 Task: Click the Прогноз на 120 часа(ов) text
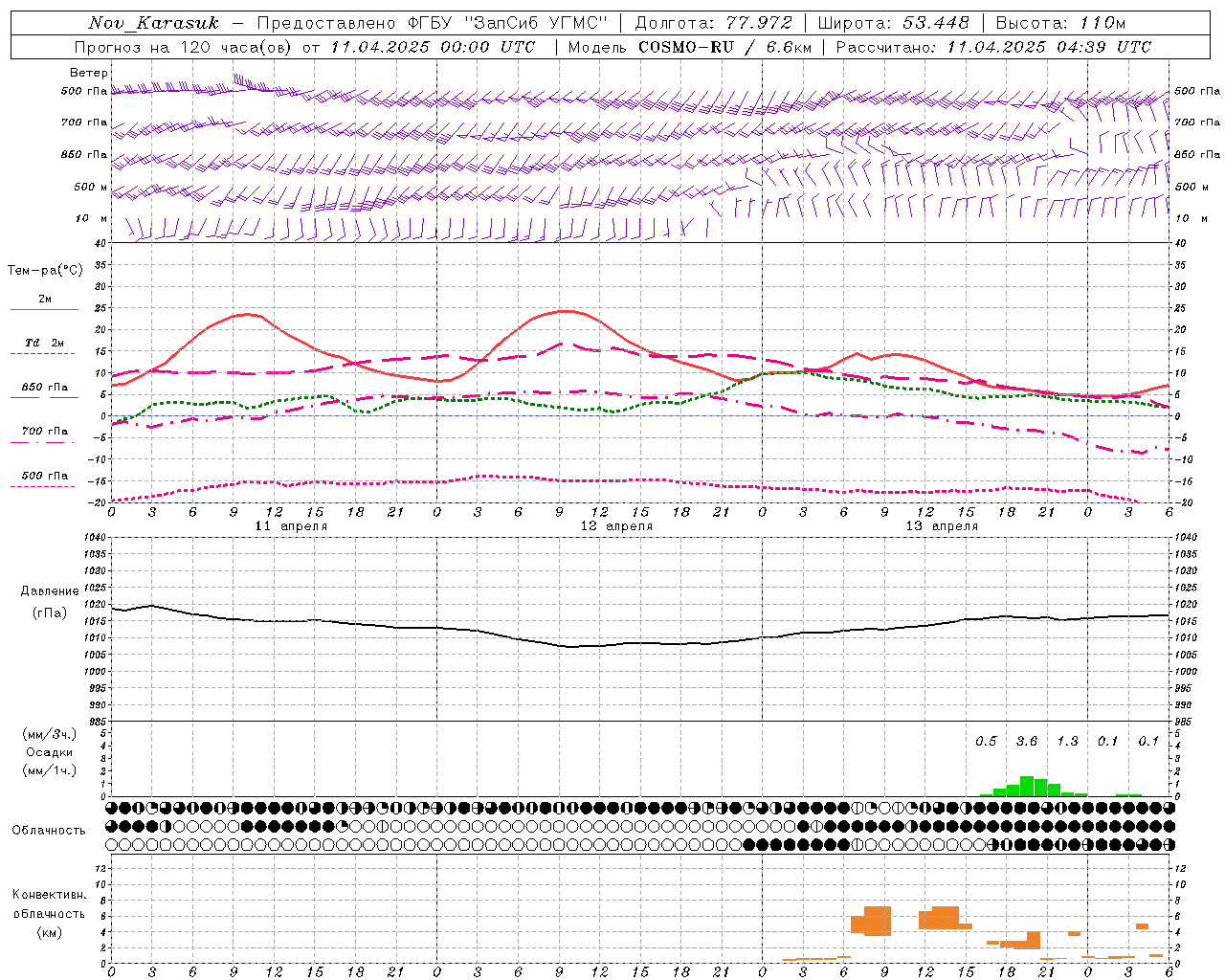pos(184,47)
